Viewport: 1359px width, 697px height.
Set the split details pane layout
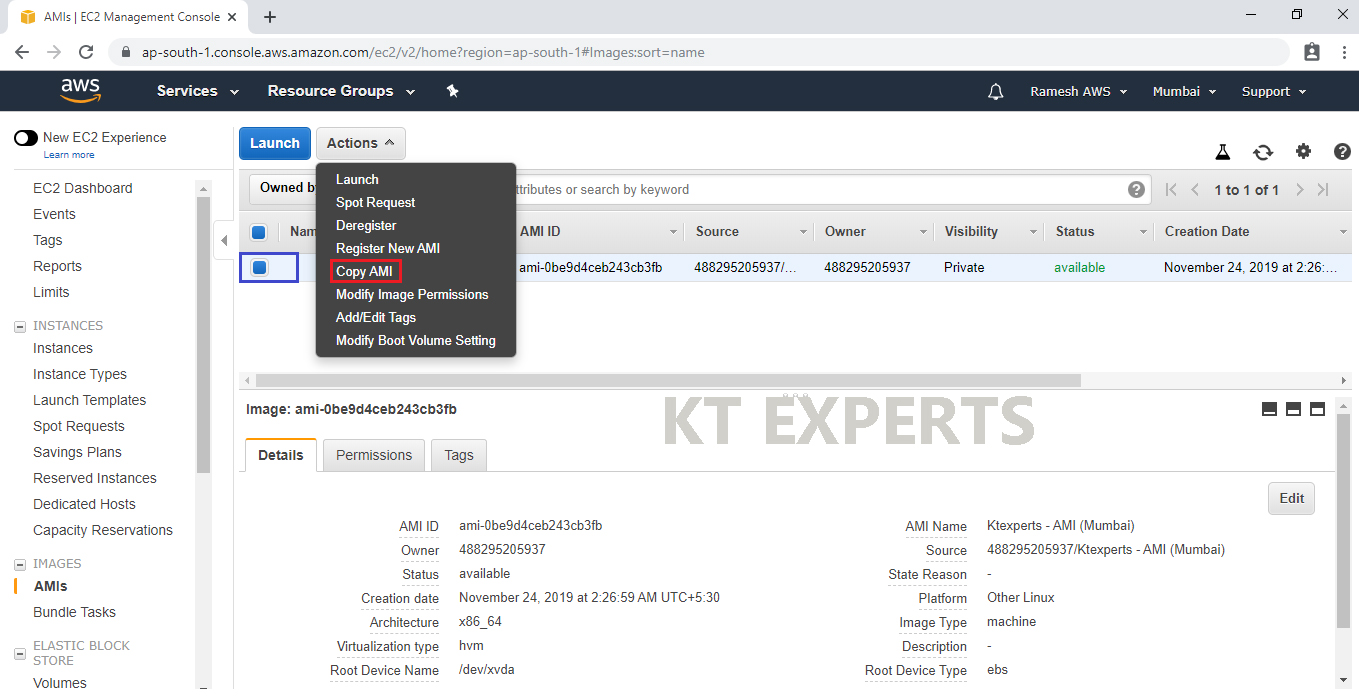pos(1293,409)
